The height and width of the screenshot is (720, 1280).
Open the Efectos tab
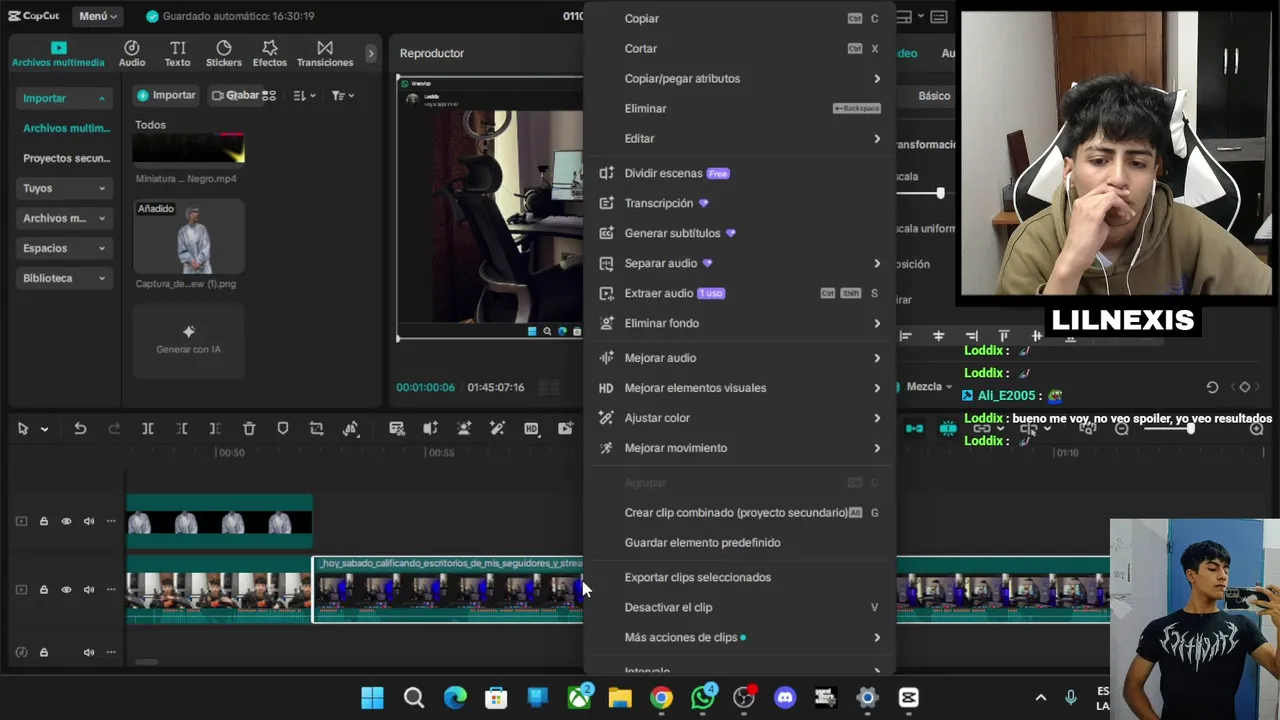pyautogui.click(x=270, y=54)
